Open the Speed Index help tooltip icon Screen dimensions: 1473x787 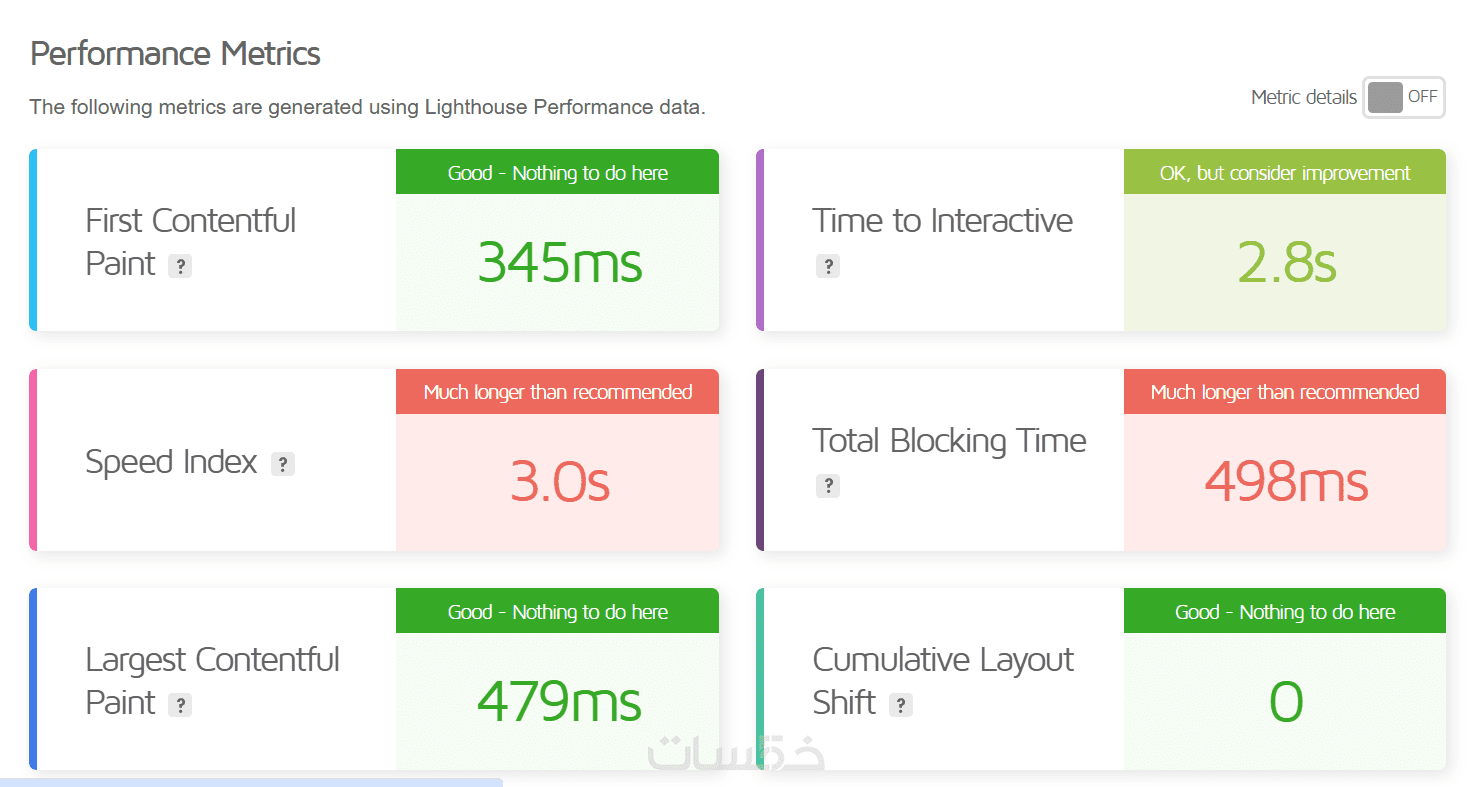click(283, 464)
